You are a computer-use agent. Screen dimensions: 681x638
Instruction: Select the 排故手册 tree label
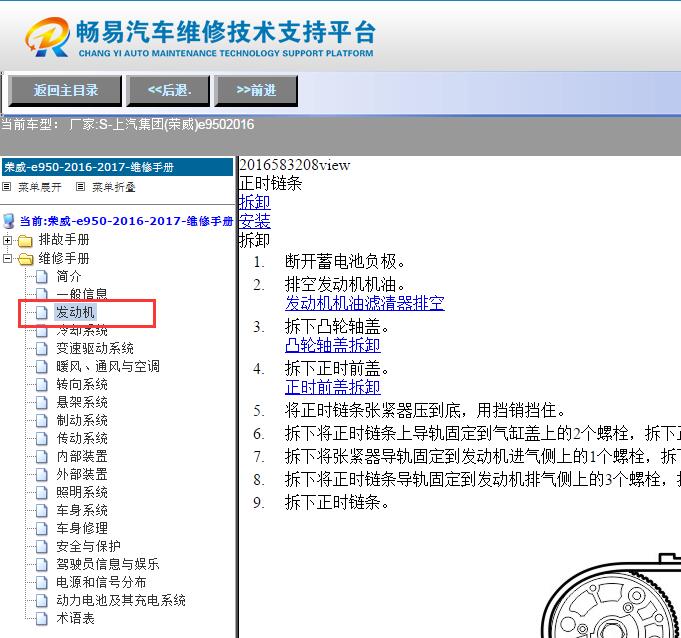[64, 239]
